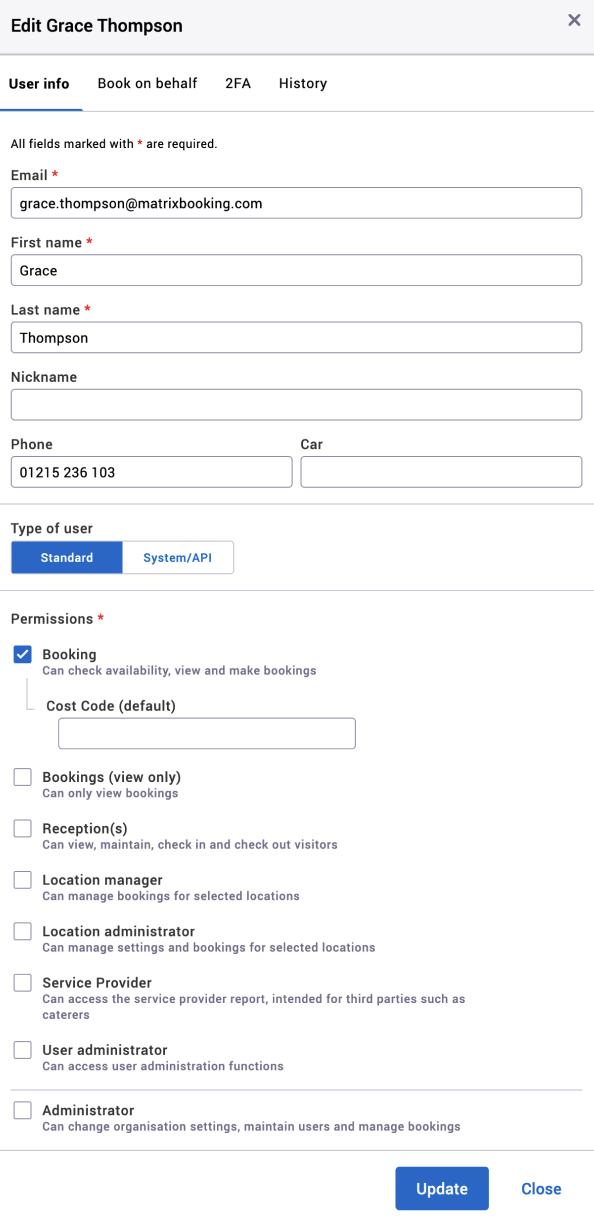Disable the Booking permission checkbox
Screen dimensions: 594x1224
[22, 654]
